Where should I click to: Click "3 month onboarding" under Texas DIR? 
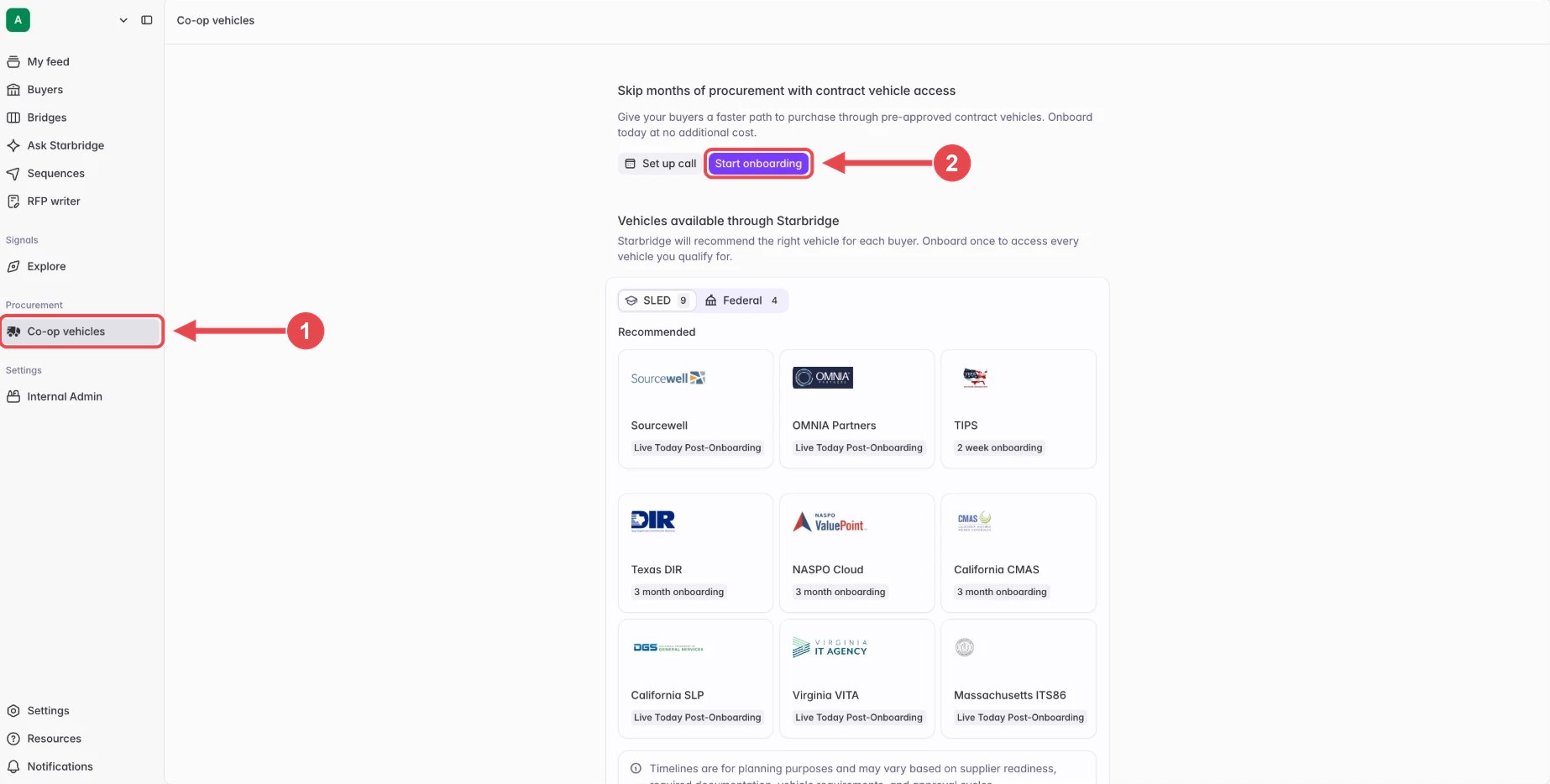[678, 592]
